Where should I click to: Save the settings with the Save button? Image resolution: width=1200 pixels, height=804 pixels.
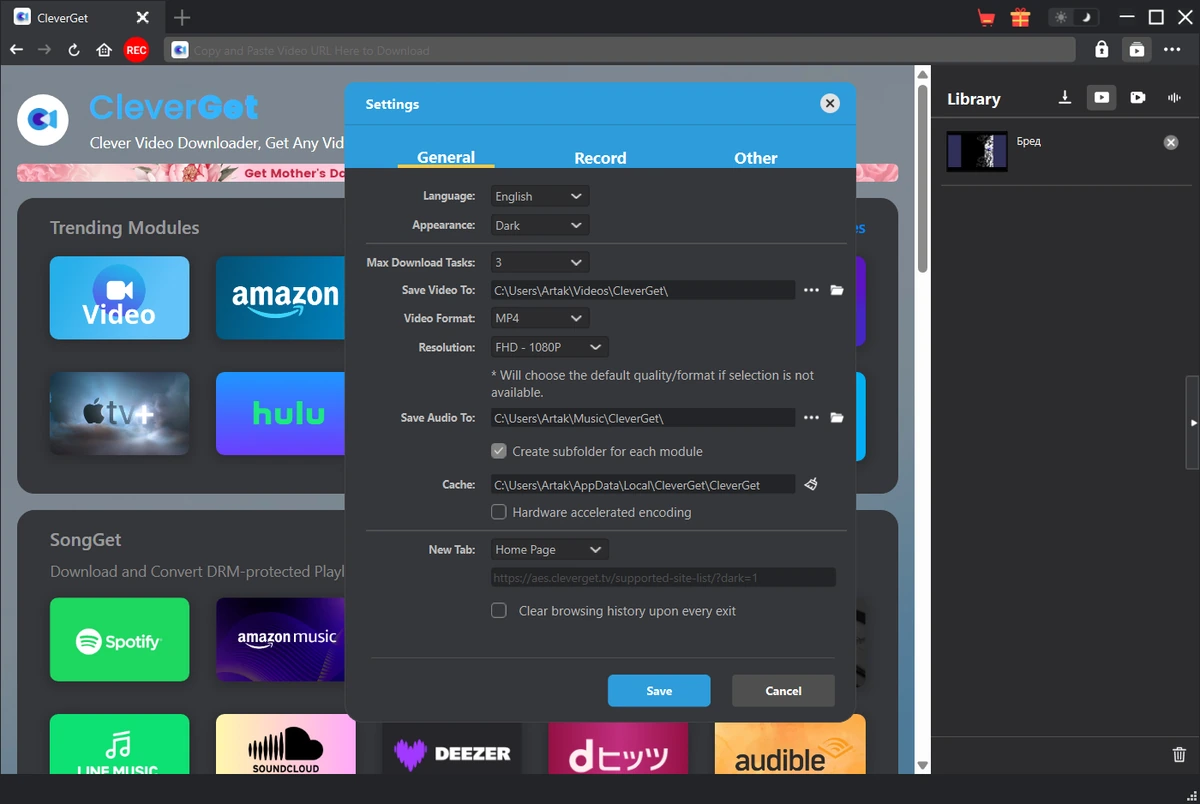[659, 691]
